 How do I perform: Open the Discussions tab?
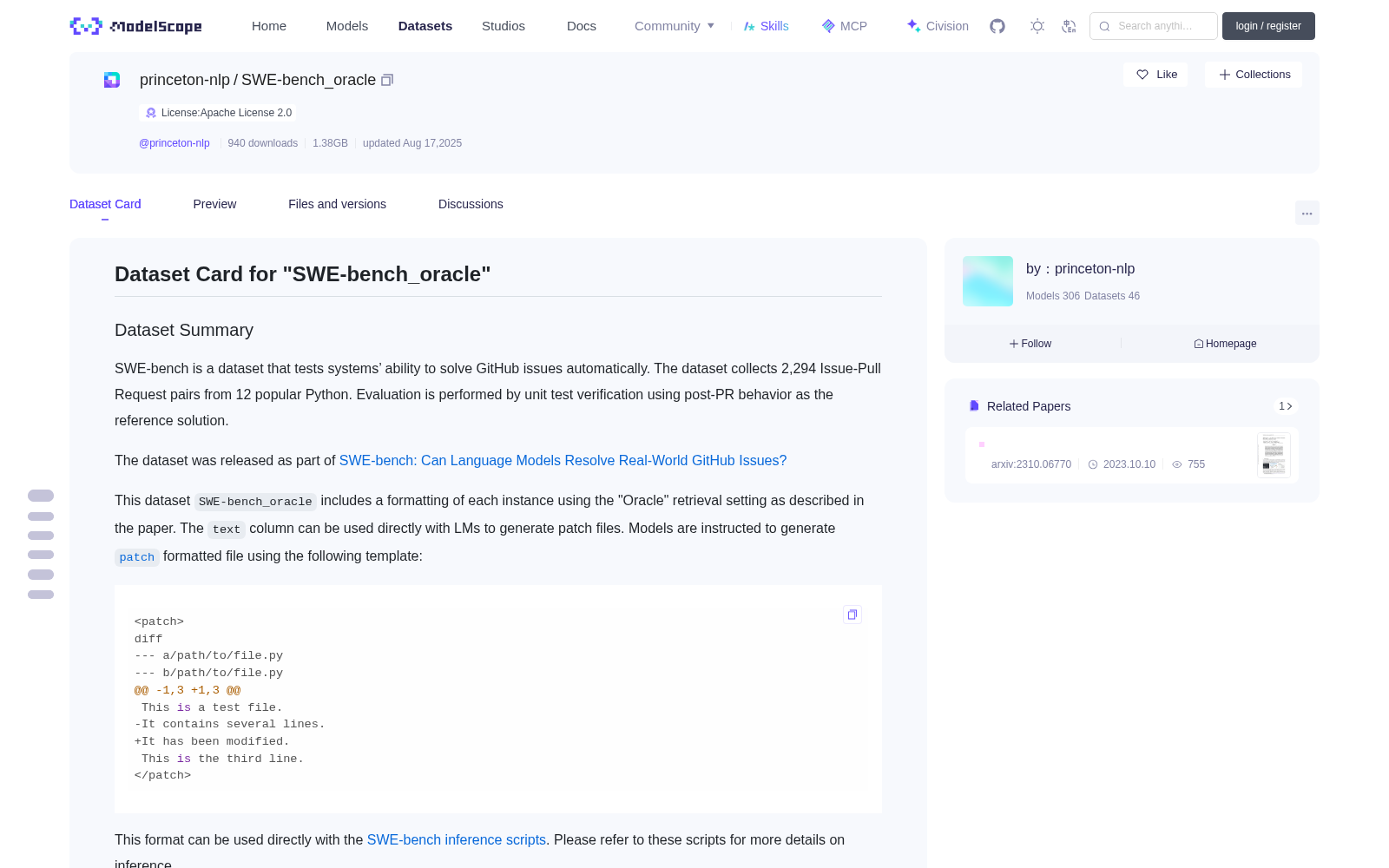tap(471, 204)
